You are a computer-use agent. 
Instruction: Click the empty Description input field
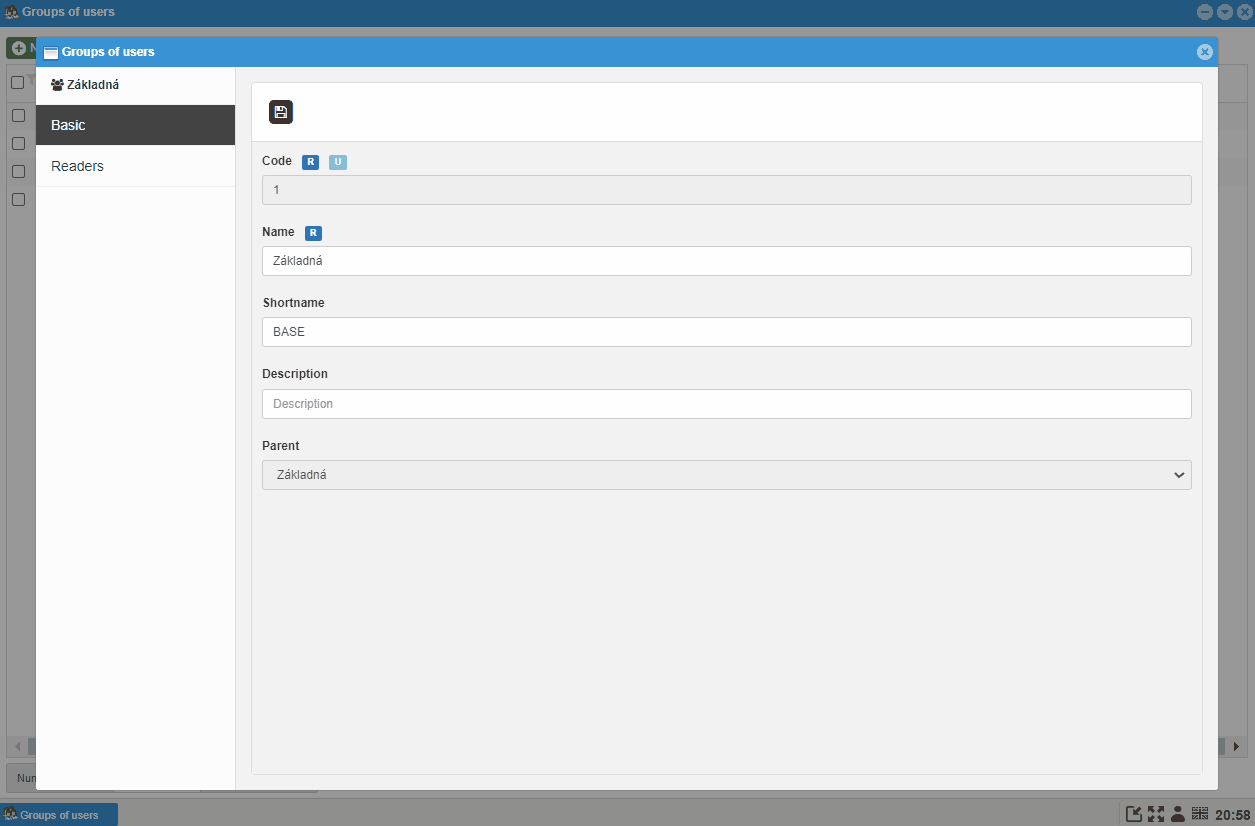point(727,404)
